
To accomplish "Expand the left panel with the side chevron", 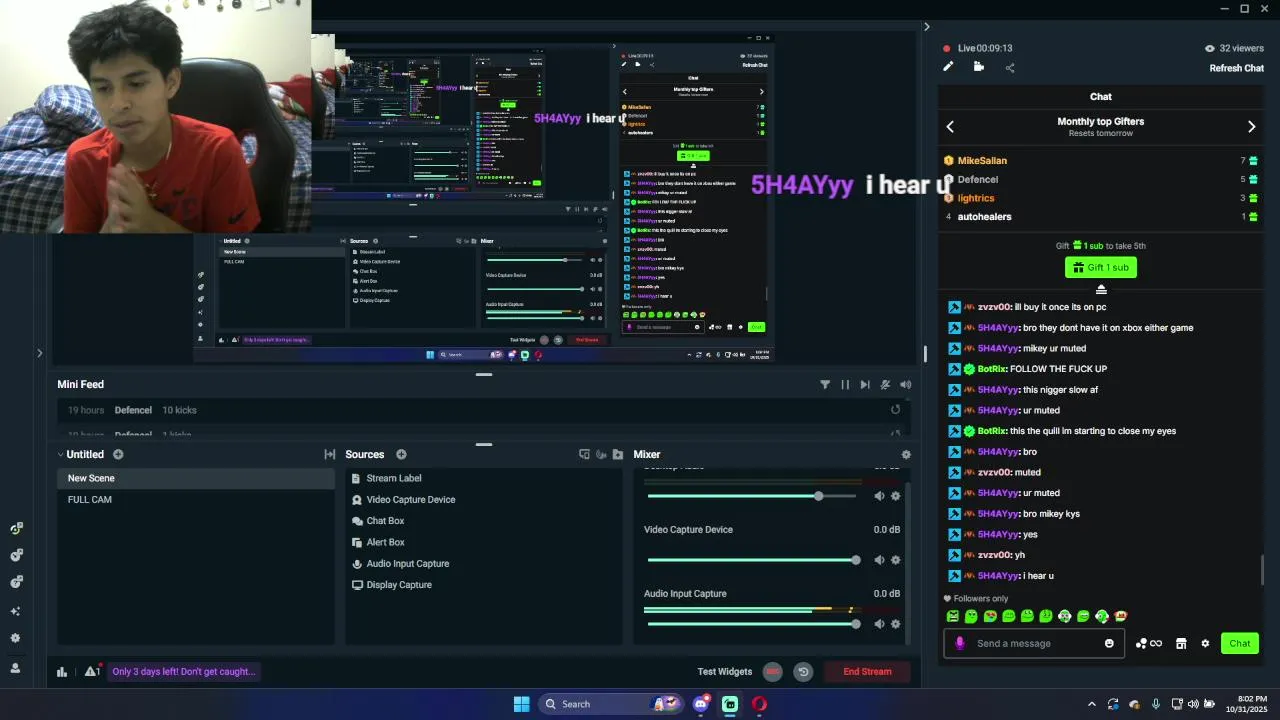I will 39,353.
